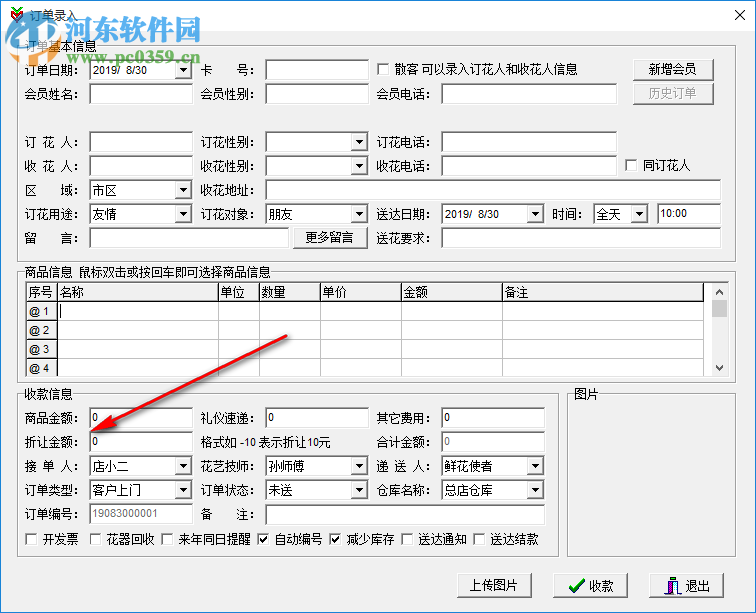
Task: Check 来年同日提醒 option
Action: [167, 539]
